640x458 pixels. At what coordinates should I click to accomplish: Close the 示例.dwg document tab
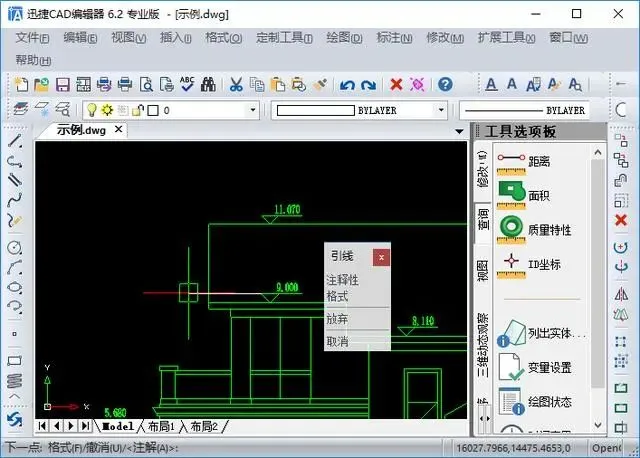[x=118, y=129]
